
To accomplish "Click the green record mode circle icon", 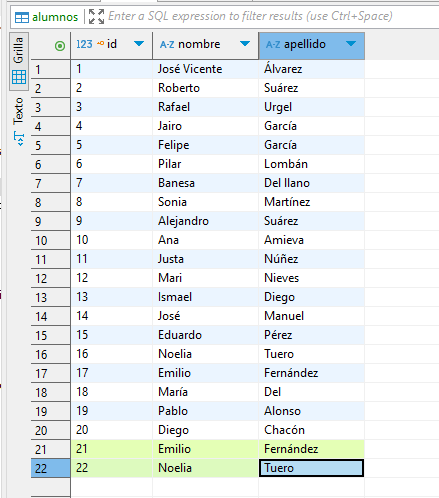I will [x=60, y=46].
